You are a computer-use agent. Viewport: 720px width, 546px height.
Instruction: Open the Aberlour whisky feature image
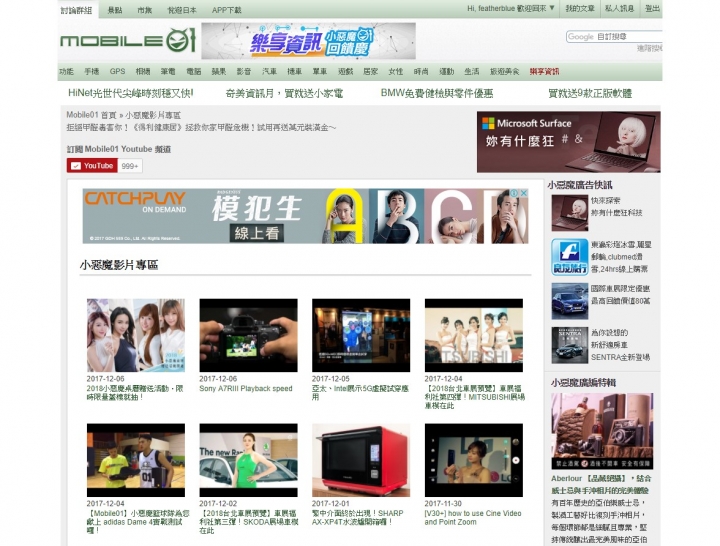(602, 431)
